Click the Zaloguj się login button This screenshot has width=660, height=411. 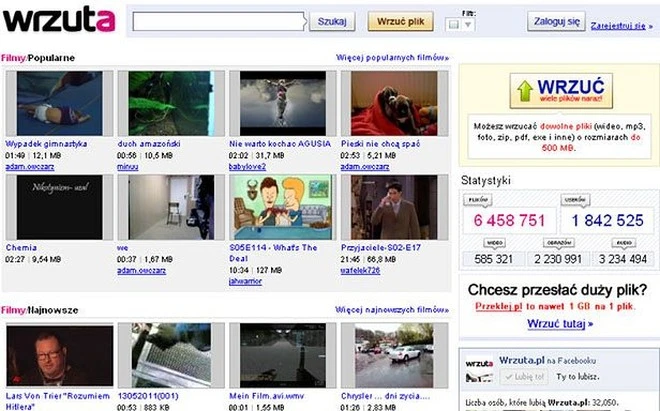[557, 21]
